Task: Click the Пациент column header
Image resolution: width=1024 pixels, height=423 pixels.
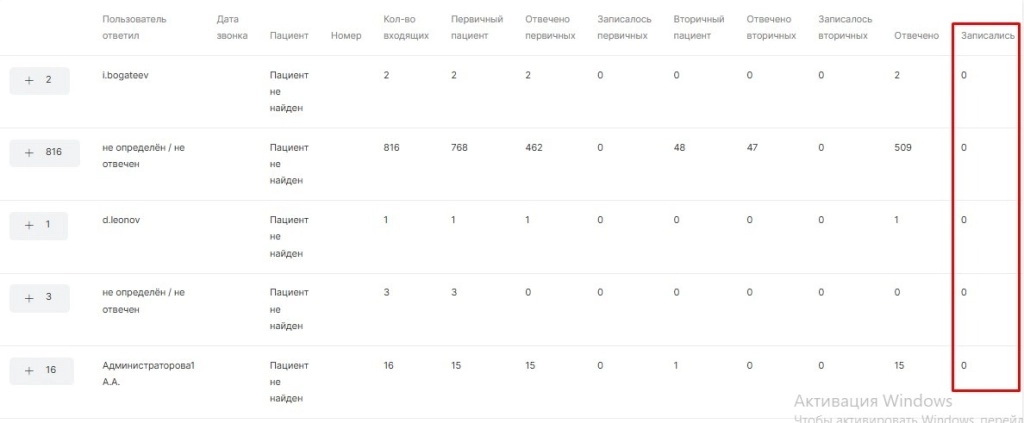Action: point(289,36)
